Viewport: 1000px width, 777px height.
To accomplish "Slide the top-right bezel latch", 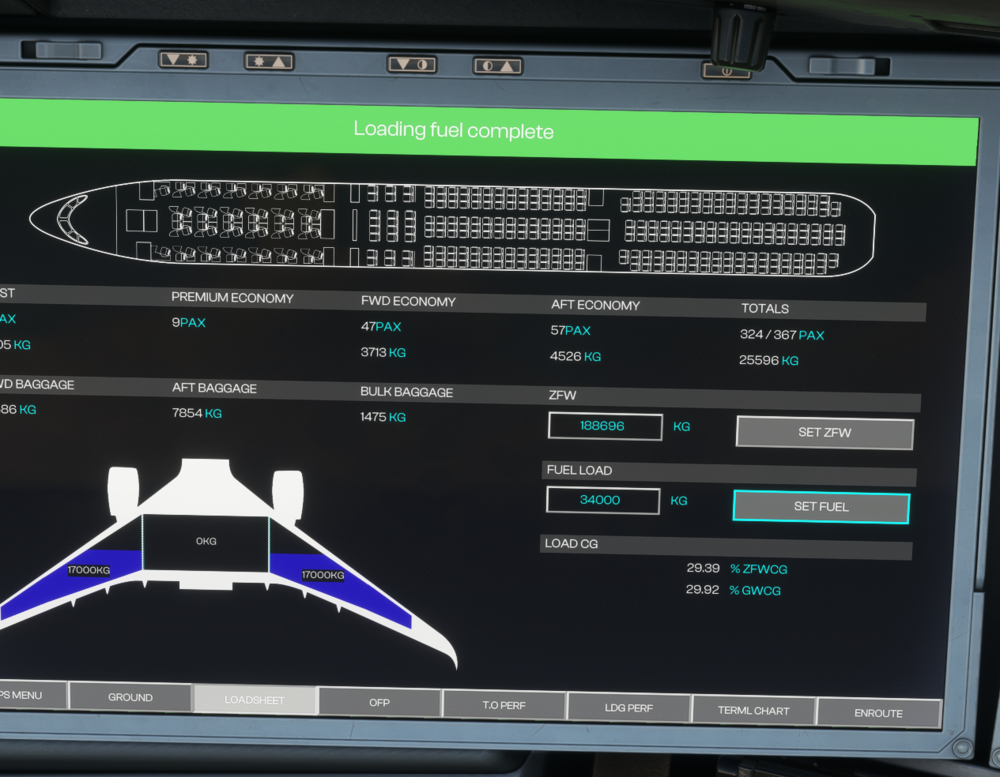I will 849,66.
